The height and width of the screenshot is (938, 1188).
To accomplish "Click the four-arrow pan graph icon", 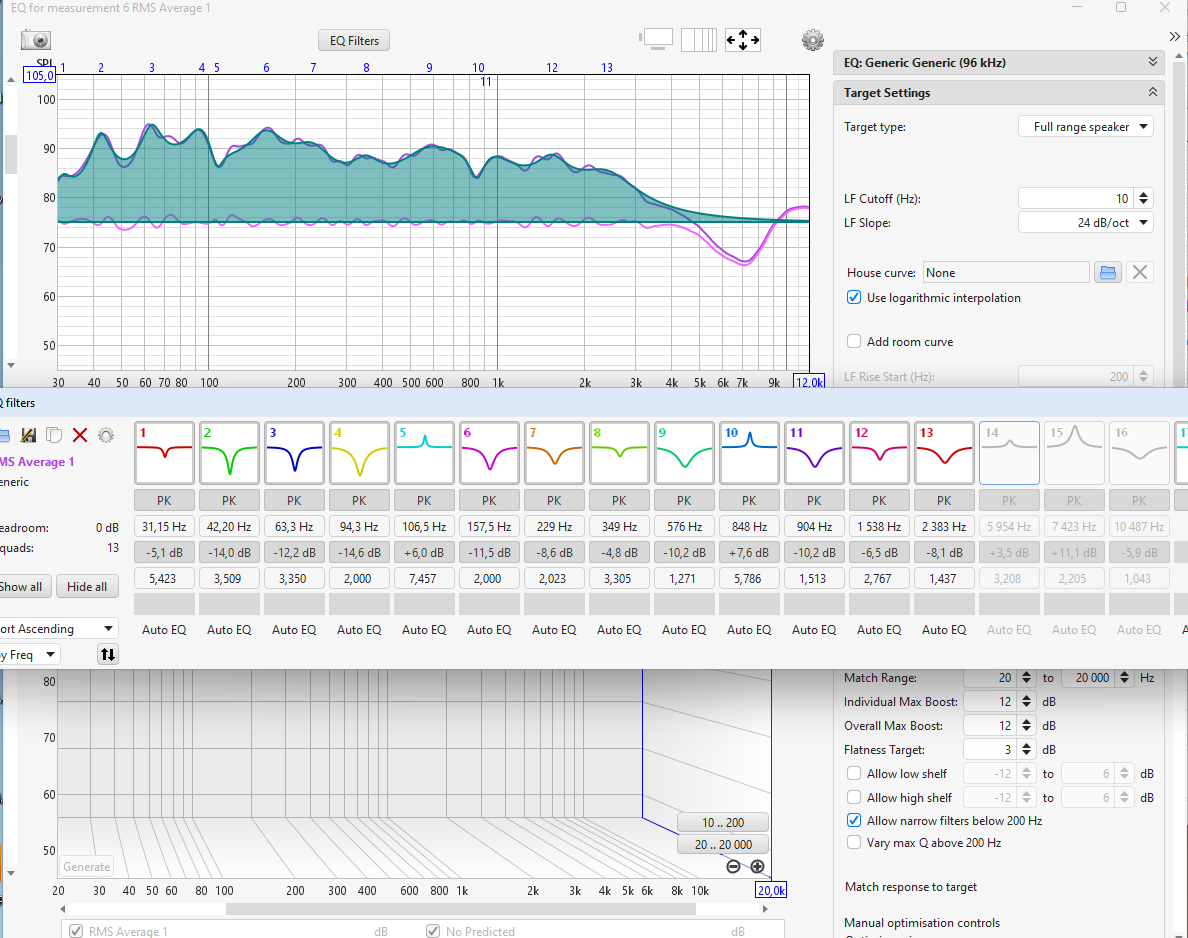I will (x=742, y=40).
